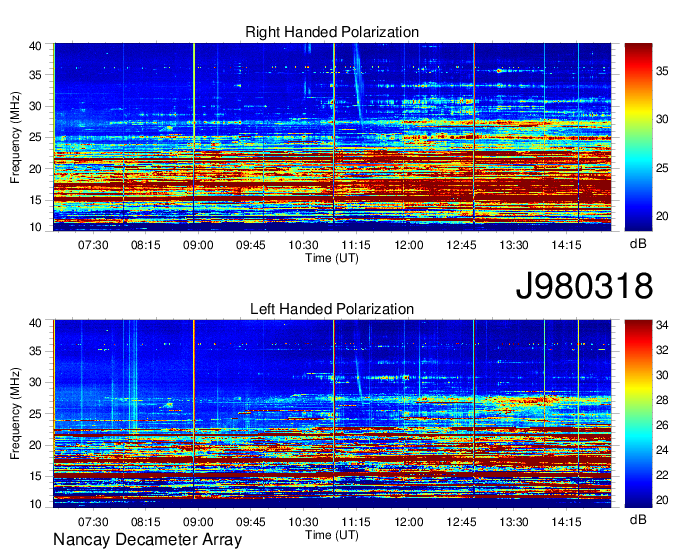Screen dimensions: 680x552
Task: Click the 25 value on Right Handed color bar
Action: [x=662, y=168]
